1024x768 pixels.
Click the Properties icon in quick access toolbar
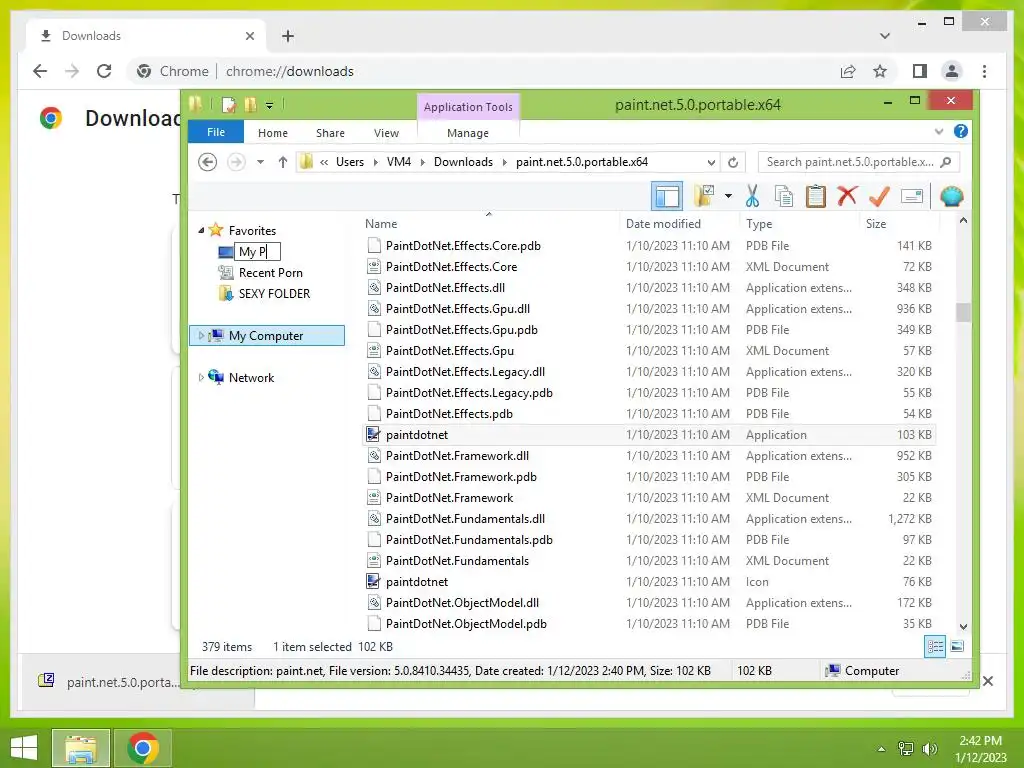coord(229,104)
